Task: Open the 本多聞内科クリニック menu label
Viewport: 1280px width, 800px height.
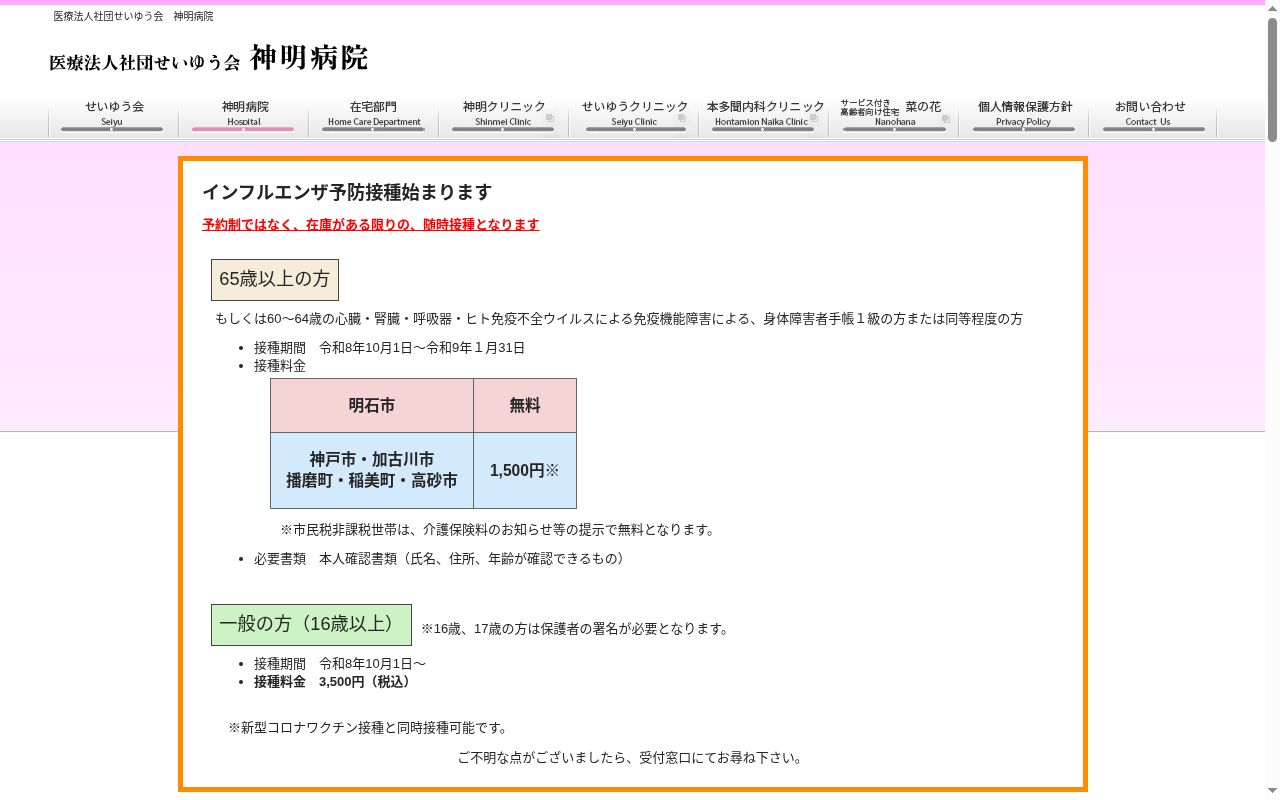Action: tap(764, 115)
